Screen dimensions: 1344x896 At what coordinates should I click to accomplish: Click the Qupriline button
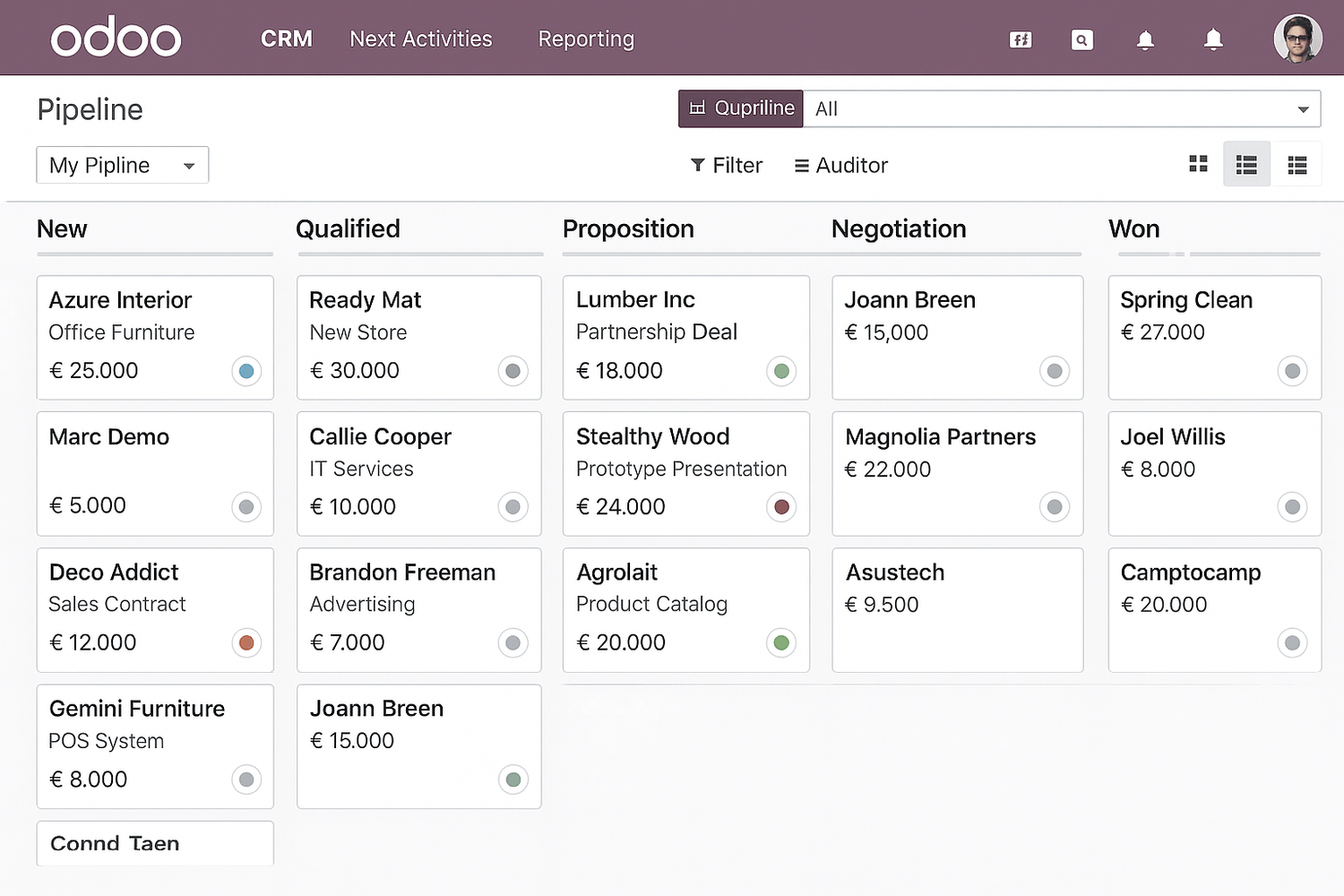(x=741, y=108)
